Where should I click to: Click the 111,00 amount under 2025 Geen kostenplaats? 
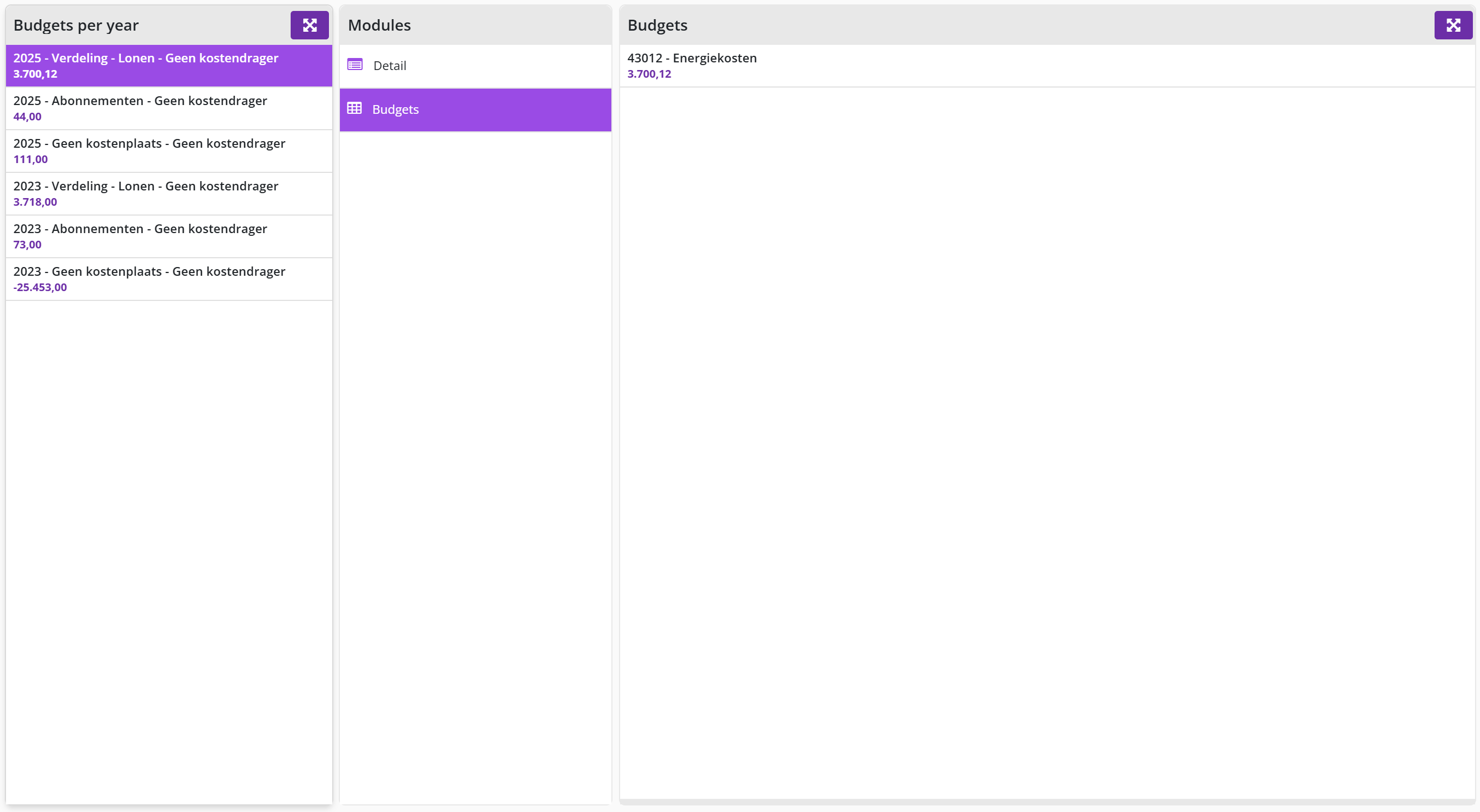pyautogui.click(x=31, y=160)
